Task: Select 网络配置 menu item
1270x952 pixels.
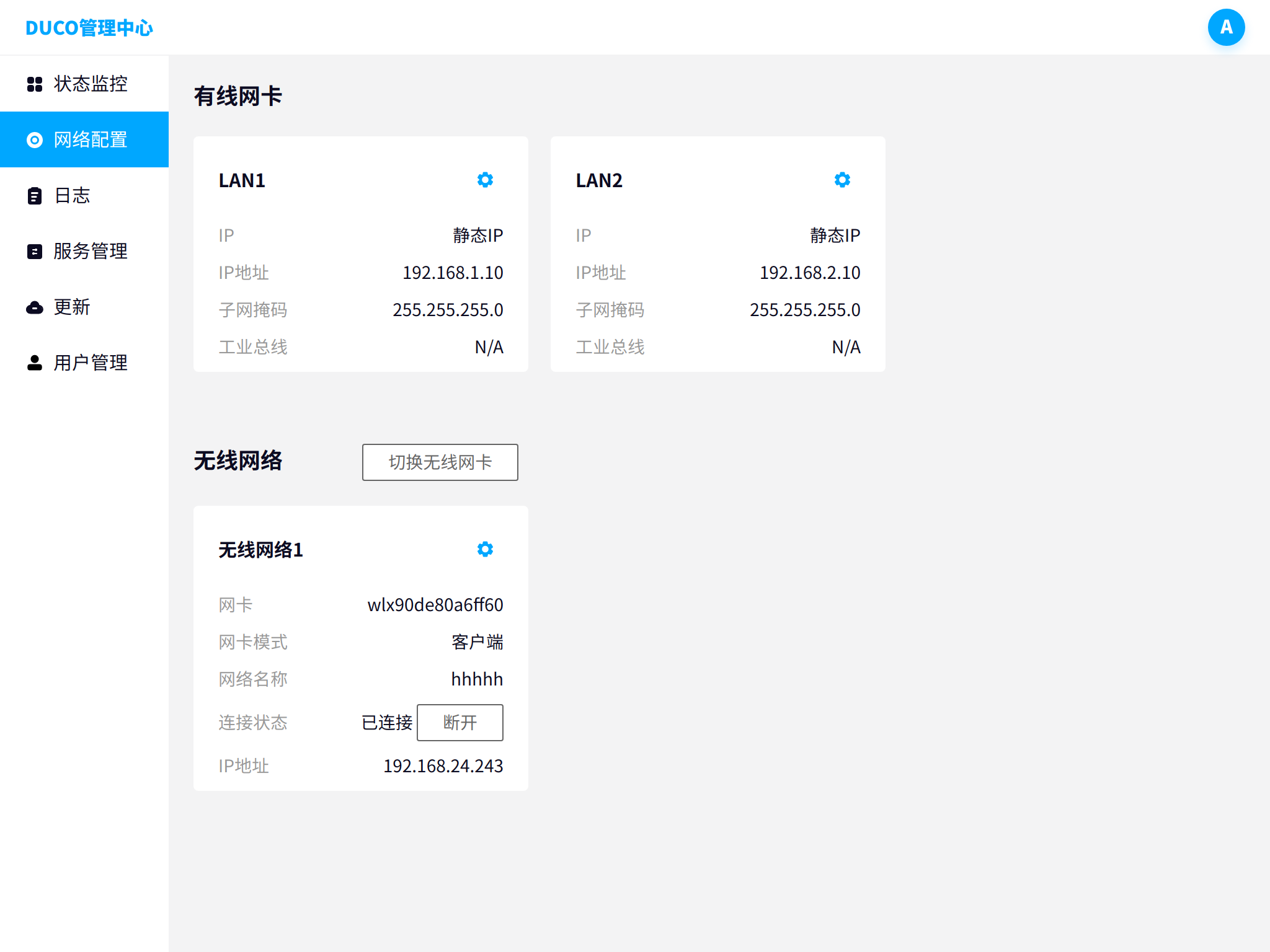Action: (x=91, y=139)
